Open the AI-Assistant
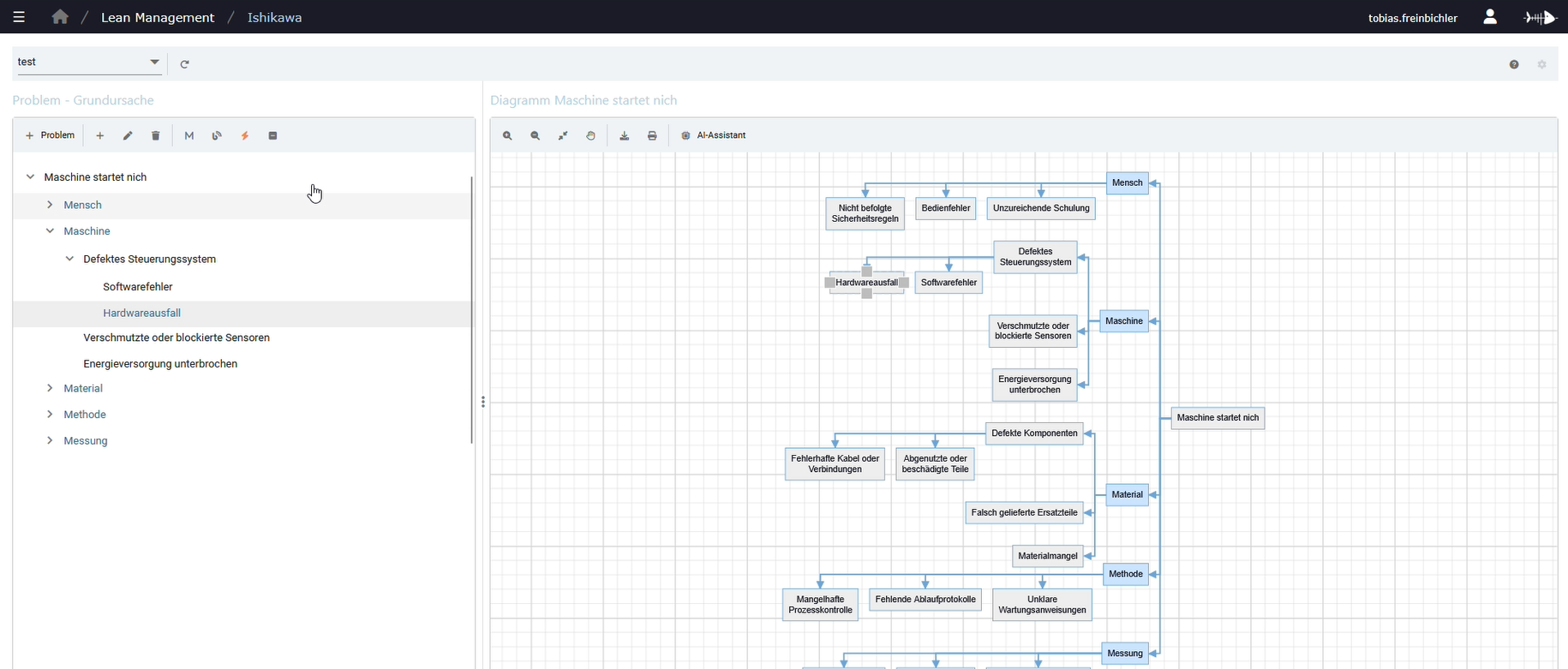 (714, 135)
